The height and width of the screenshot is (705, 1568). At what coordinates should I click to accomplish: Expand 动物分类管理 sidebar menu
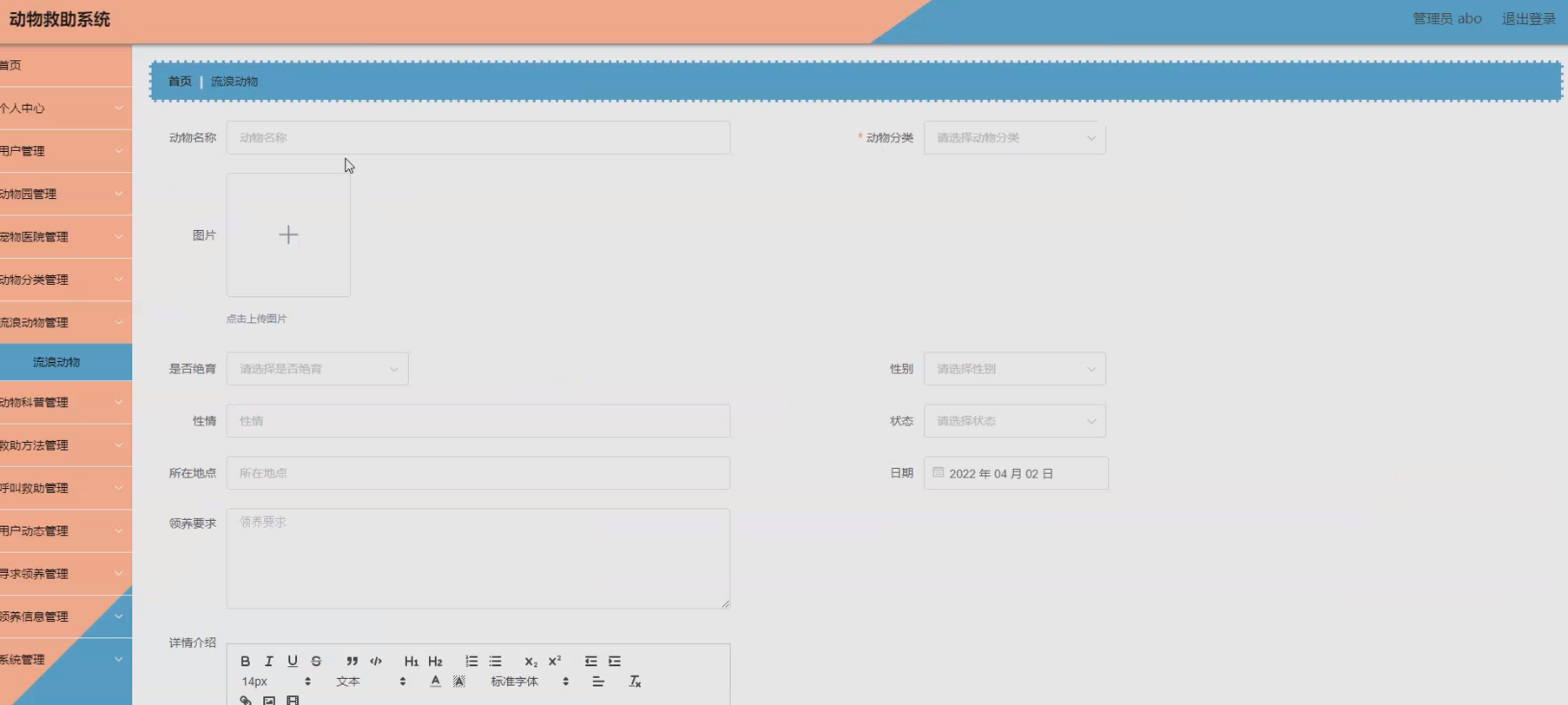click(x=66, y=280)
